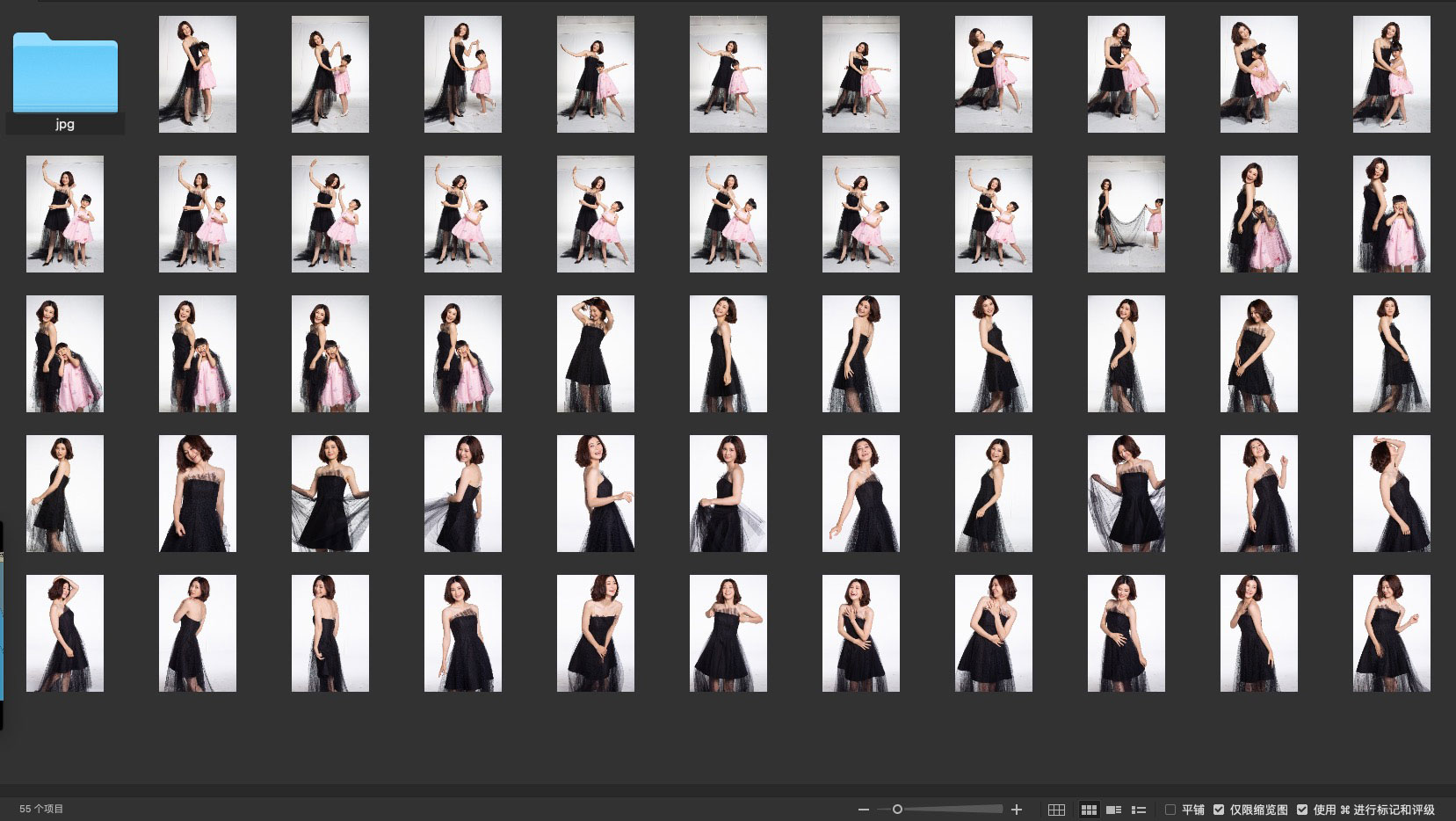Click the 55 个项目 item count label

[x=41, y=809]
